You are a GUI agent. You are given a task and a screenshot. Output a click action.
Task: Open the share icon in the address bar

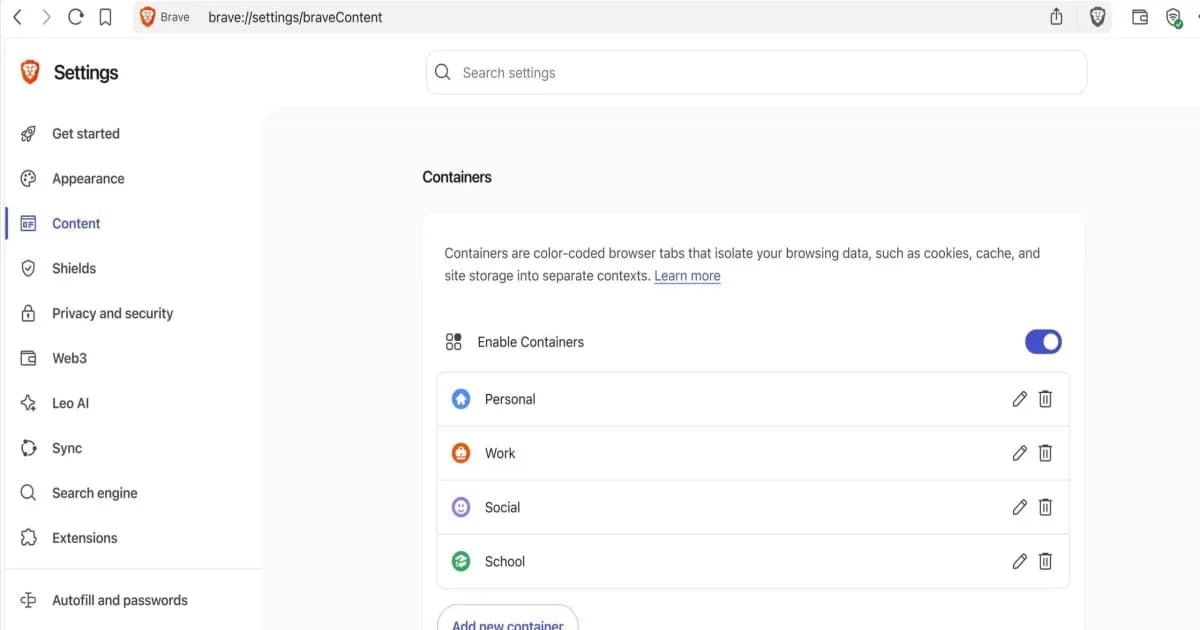coord(1056,17)
